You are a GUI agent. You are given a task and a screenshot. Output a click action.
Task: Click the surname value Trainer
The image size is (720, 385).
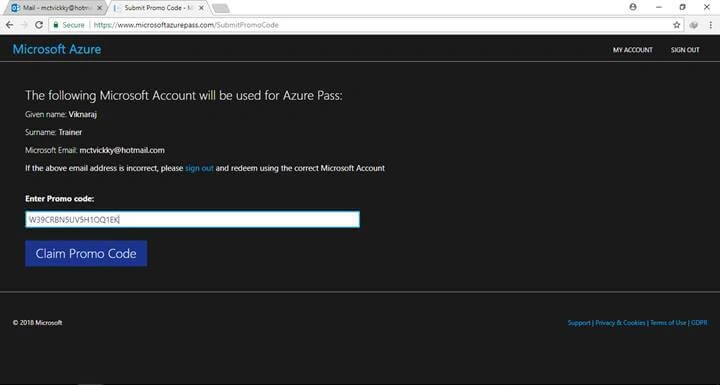point(70,132)
